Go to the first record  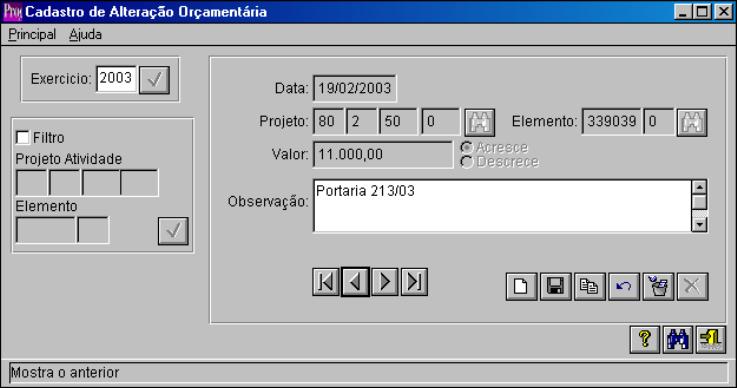coord(326,282)
